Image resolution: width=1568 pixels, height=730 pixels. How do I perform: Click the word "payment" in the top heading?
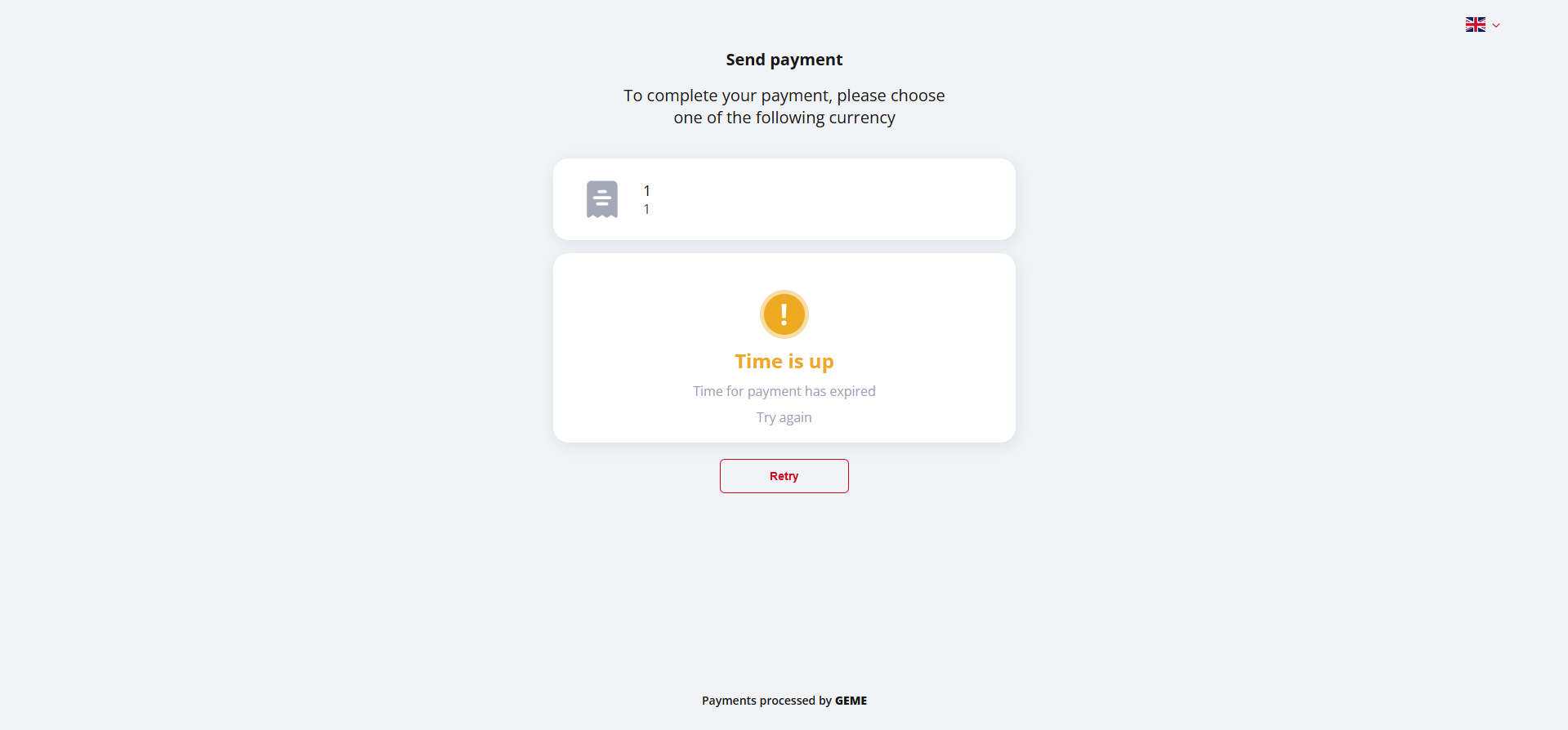click(806, 60)
